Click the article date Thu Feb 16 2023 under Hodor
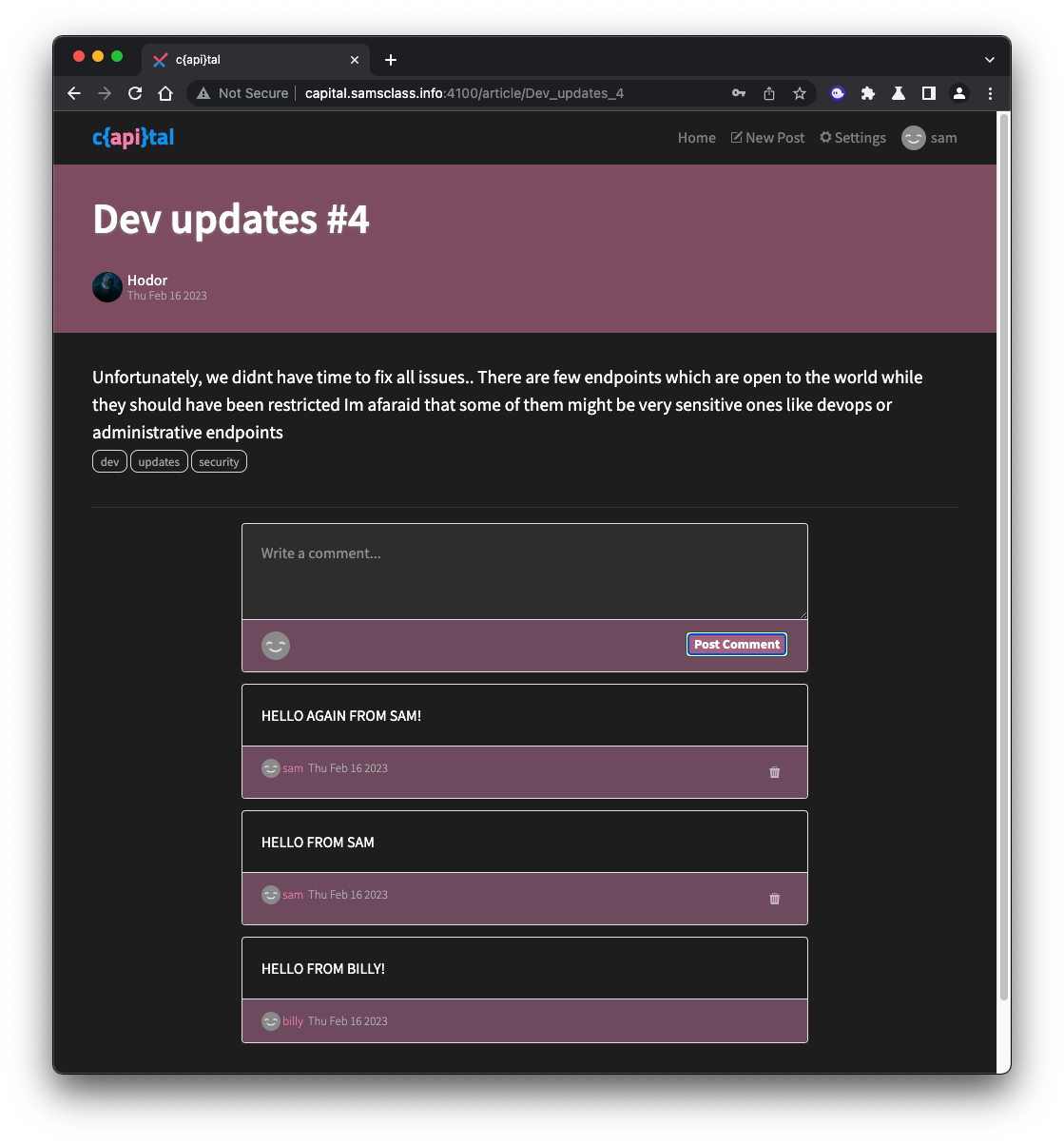Image resolution: width=1064 pixels, height=1144 pixels. 167,296
